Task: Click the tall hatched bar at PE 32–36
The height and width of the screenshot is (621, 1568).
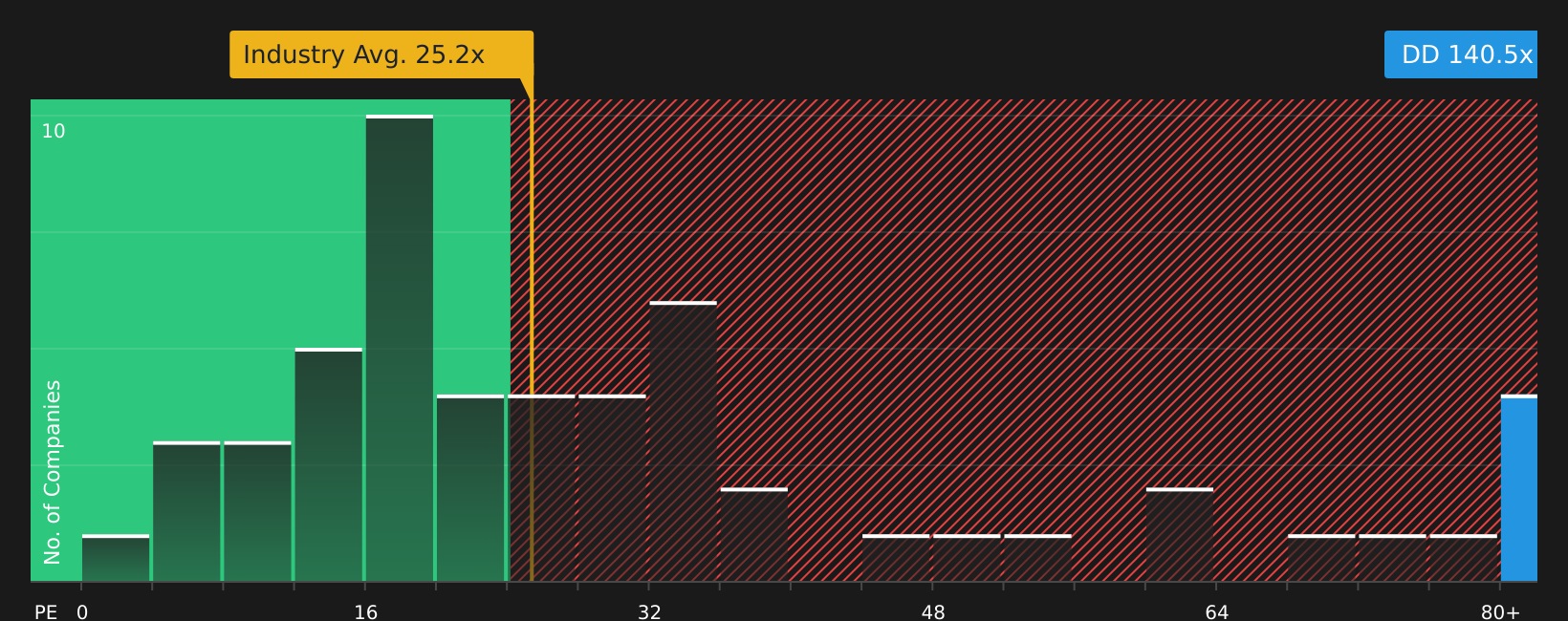Action: (x=683, y=441)
